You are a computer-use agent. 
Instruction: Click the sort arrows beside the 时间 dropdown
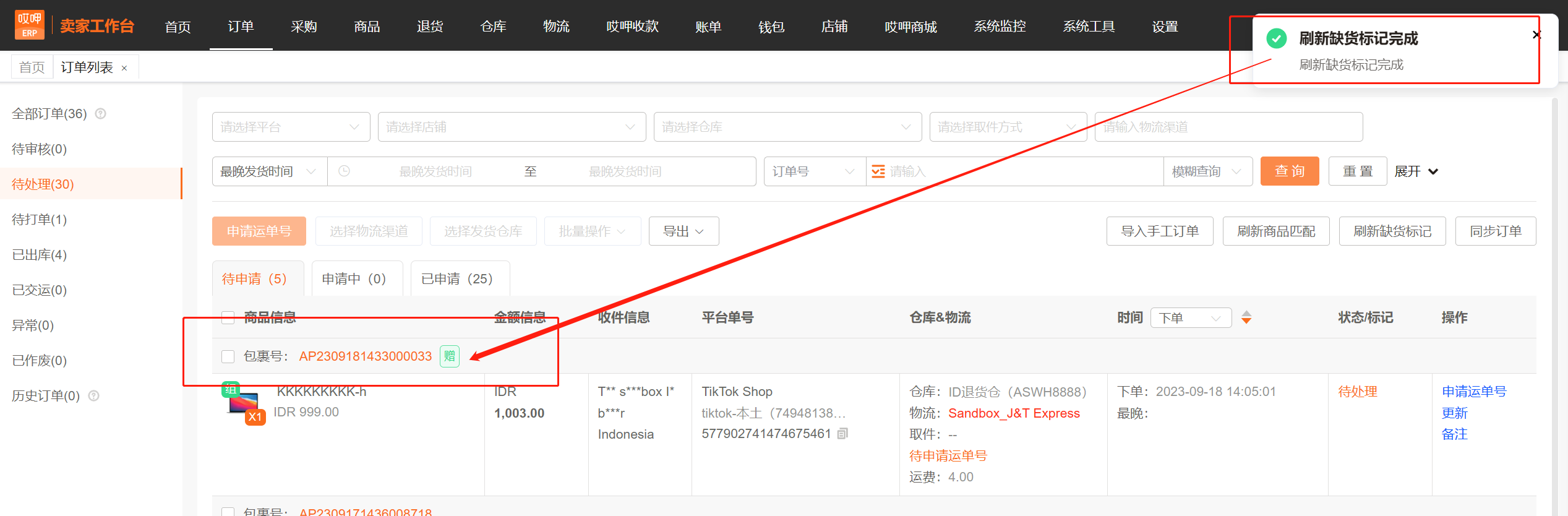click(1246, 317)
